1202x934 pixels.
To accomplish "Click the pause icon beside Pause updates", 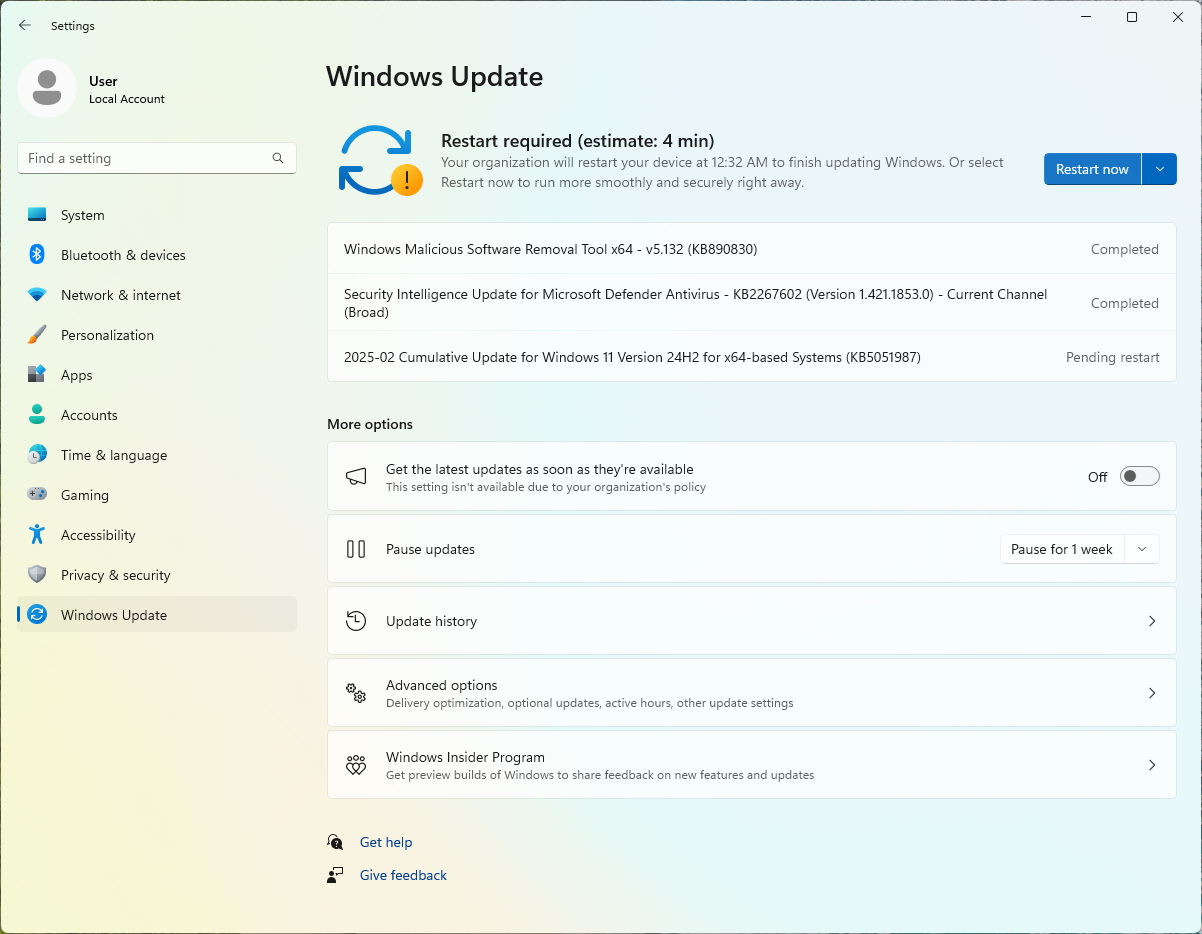I will (356, 549).
